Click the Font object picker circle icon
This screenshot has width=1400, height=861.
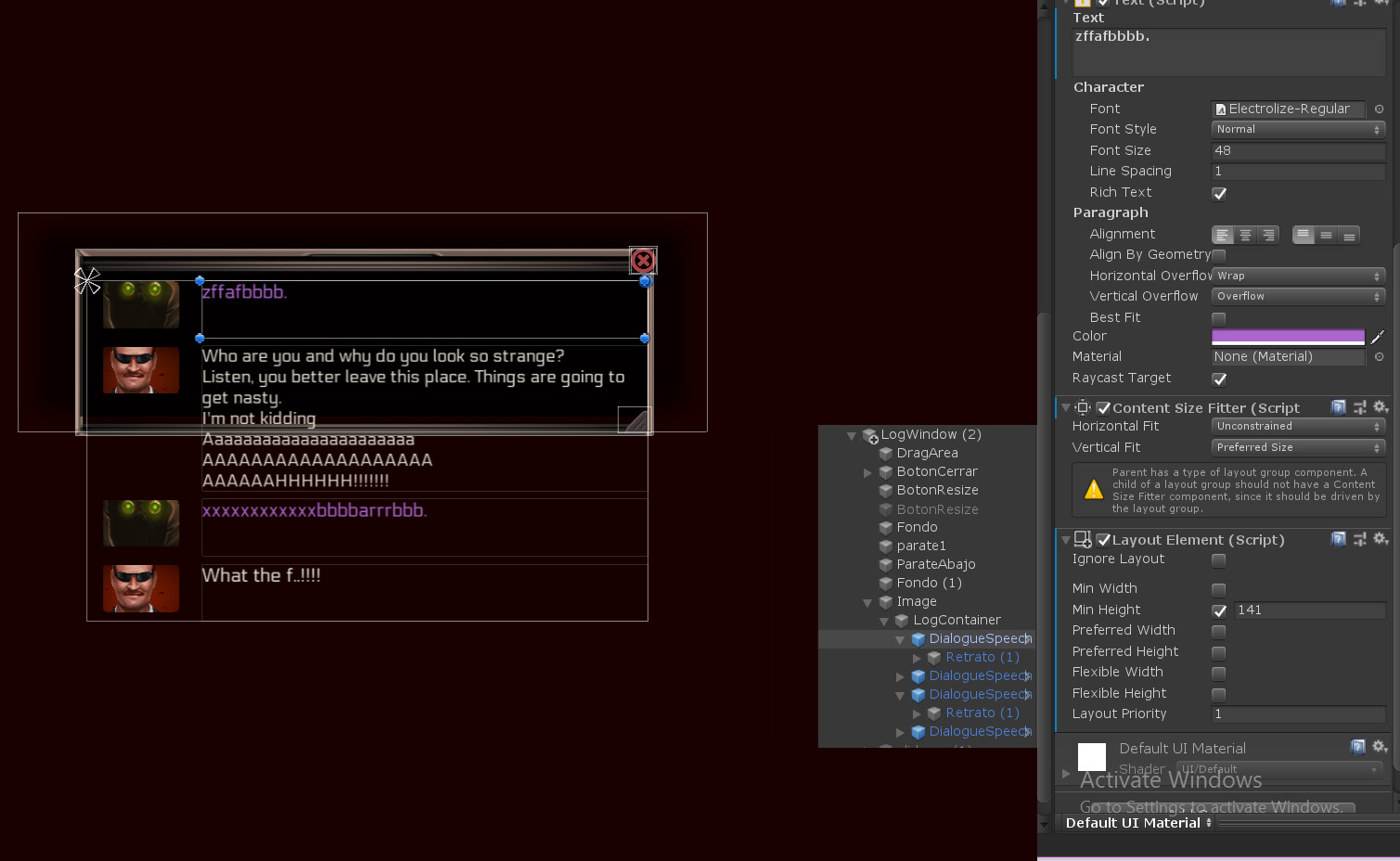(x=1381, y=109)
